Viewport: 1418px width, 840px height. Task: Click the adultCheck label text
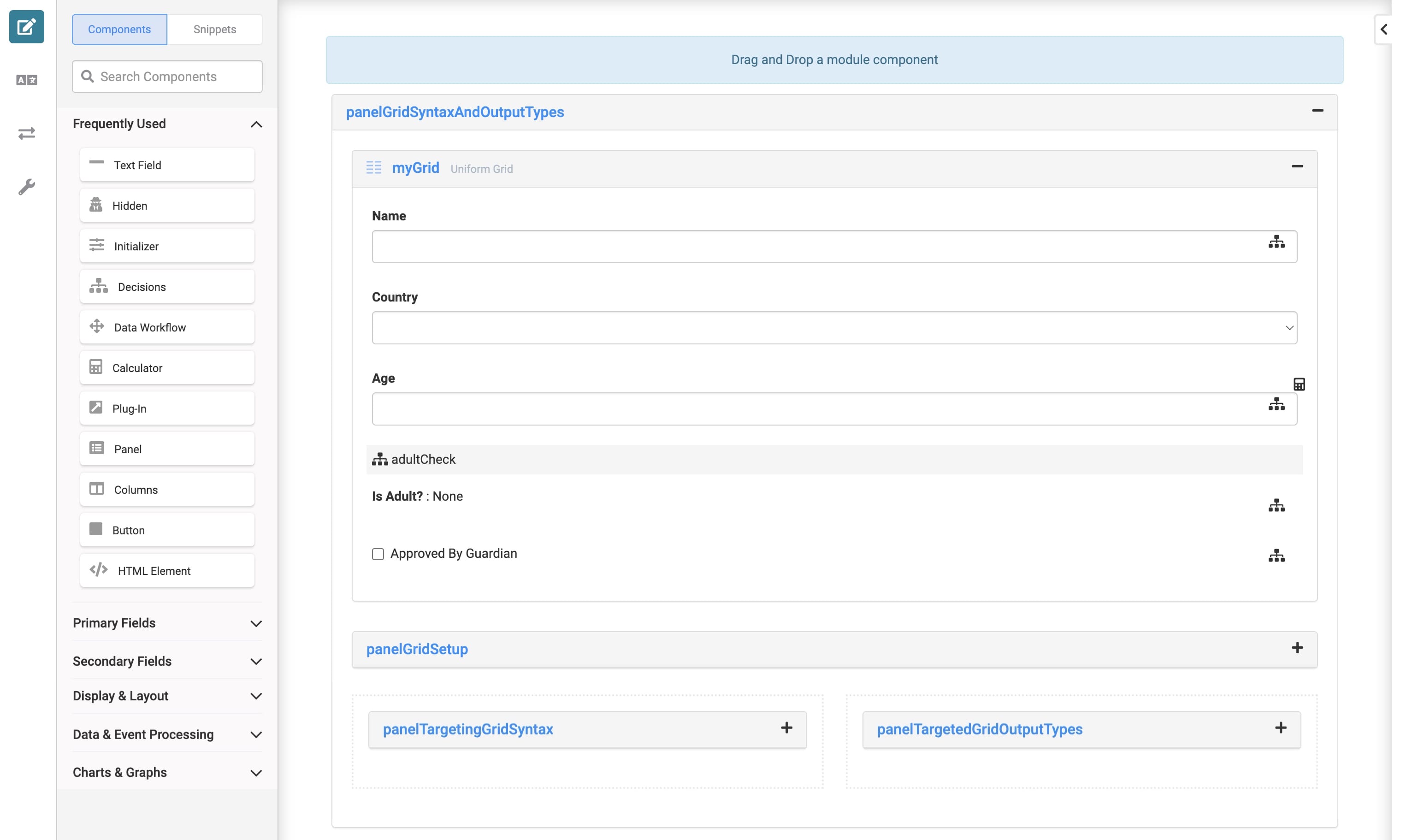click(x=423, y=459)
